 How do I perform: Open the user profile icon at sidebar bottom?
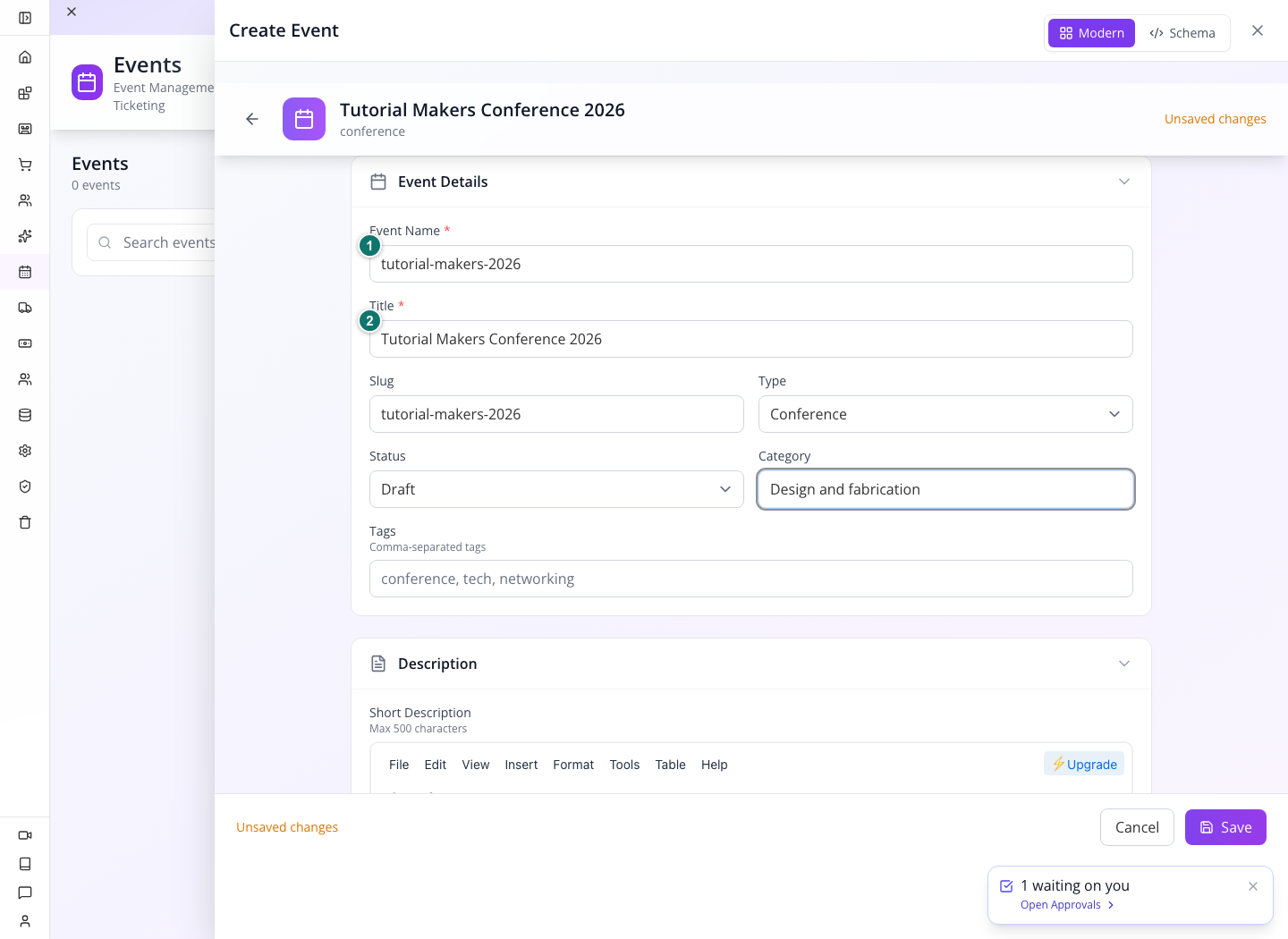point(25,921)
